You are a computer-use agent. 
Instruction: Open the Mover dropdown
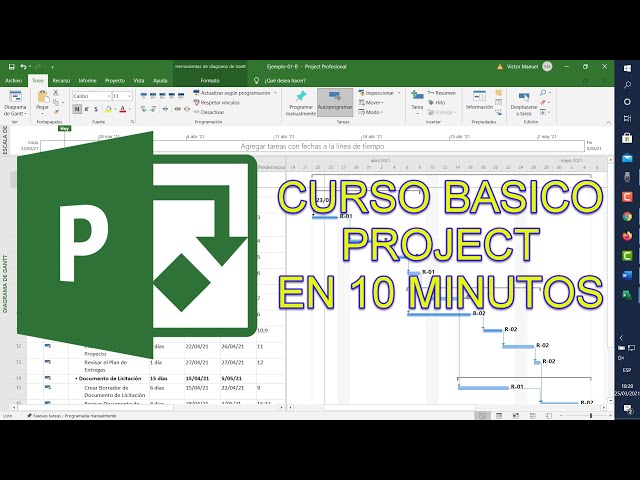[x=371, y=102]
